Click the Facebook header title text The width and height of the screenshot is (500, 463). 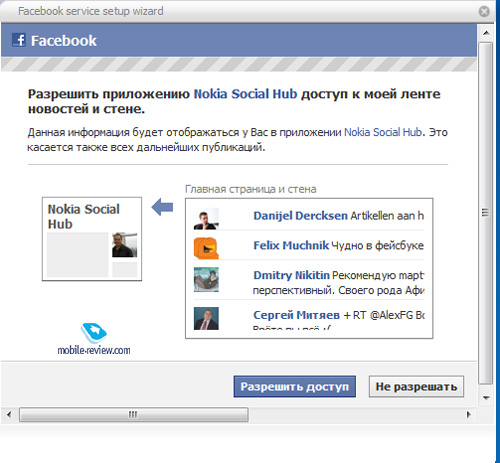tap(64, 41)
